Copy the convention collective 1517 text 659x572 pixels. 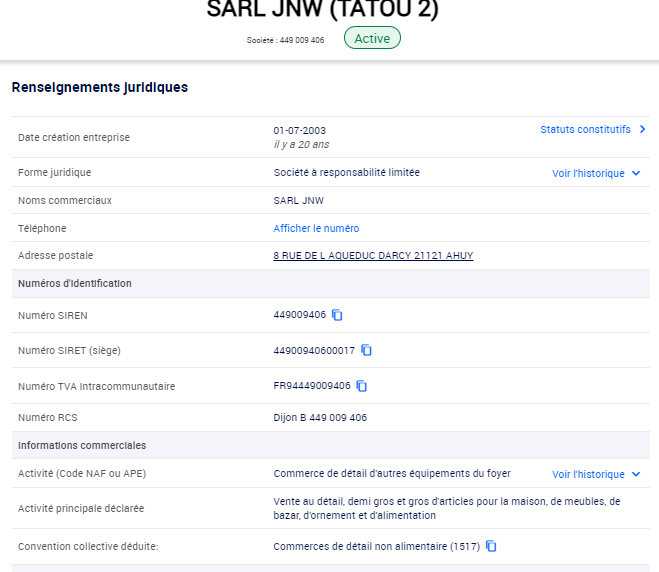(491, 546)
